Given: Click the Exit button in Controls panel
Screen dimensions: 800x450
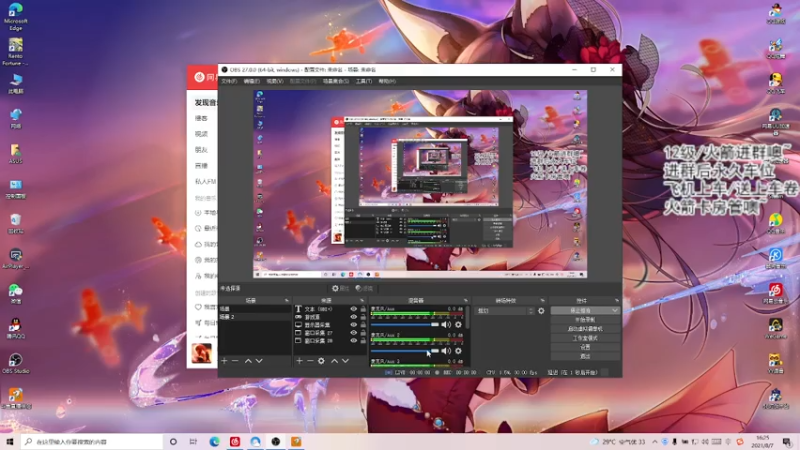Looking at the screenshot, I should (585, 356).
